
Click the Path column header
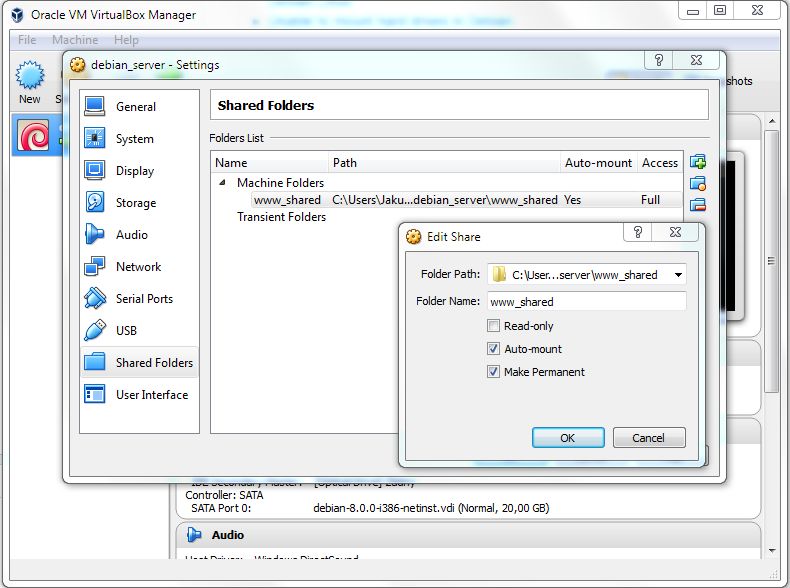[444, 163]
